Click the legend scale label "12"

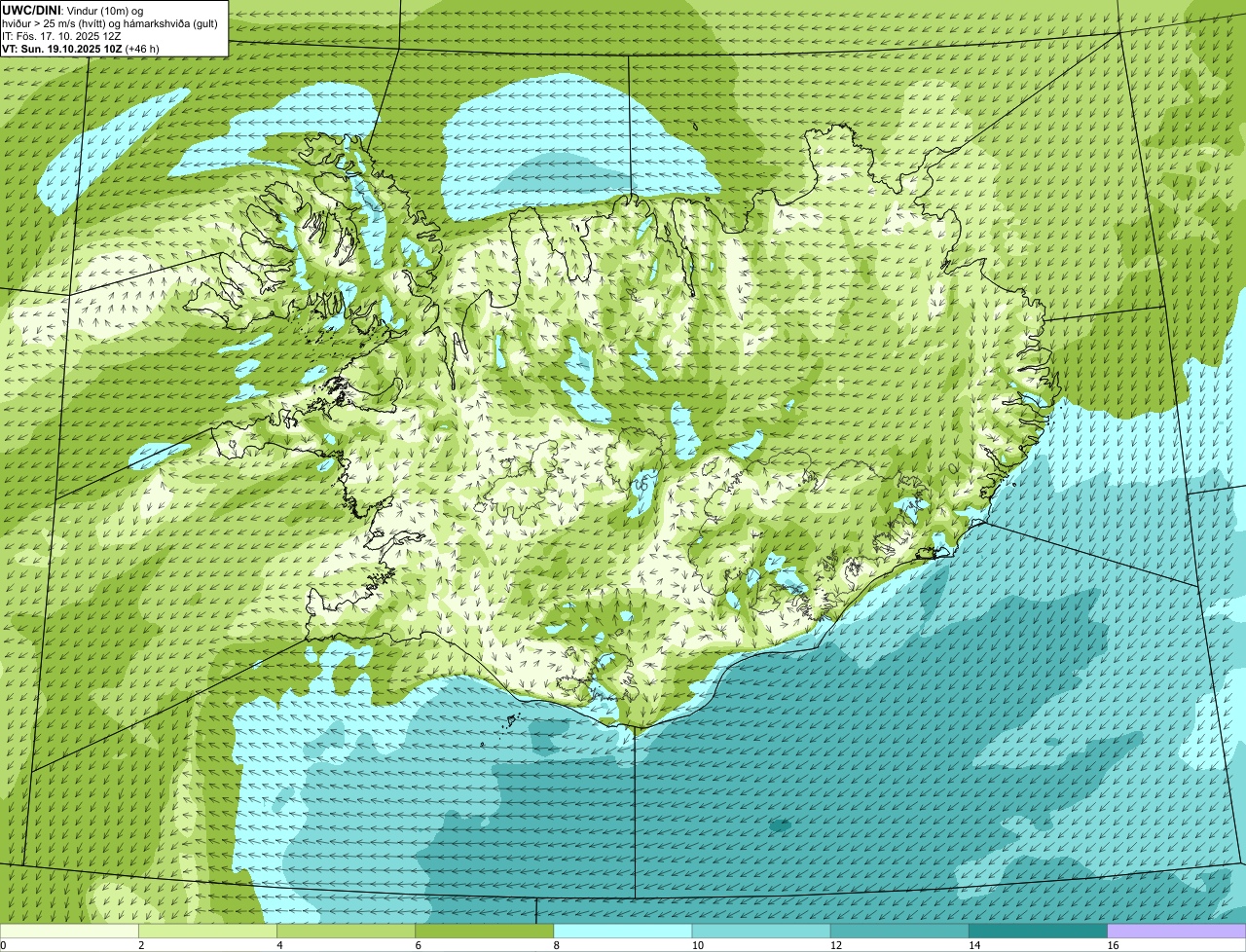click(x=836, y=945)
